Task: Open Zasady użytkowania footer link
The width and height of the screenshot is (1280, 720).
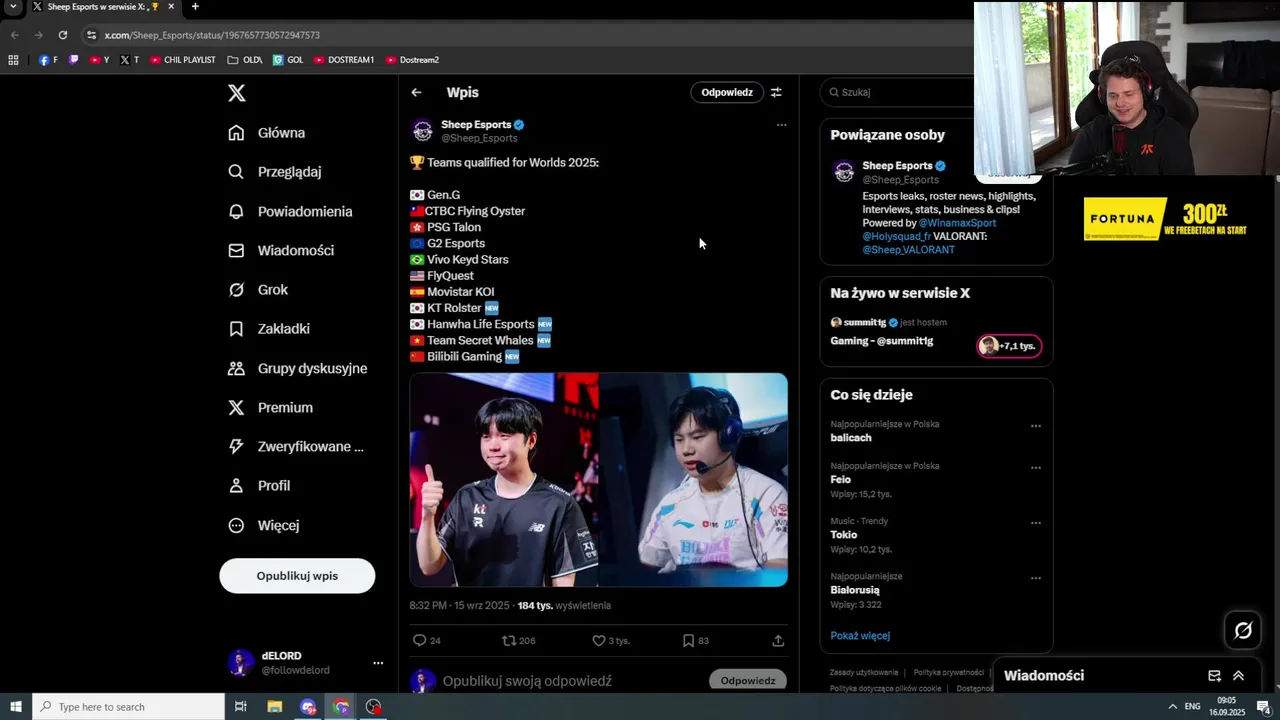Action: (x=864, y=673)
